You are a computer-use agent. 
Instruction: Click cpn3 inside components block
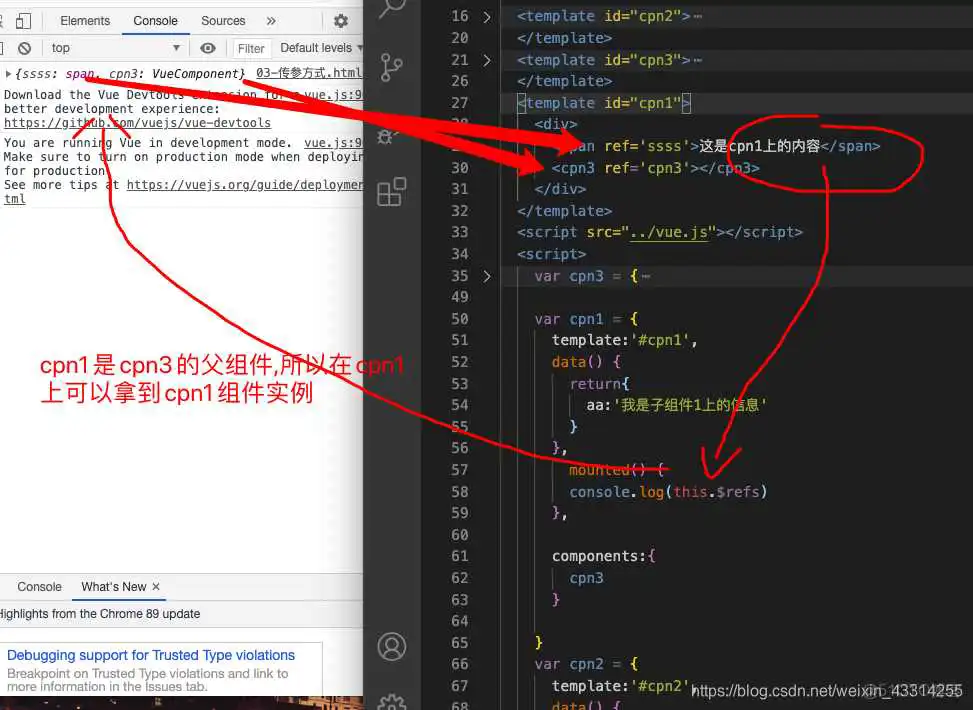pos(586,578)
